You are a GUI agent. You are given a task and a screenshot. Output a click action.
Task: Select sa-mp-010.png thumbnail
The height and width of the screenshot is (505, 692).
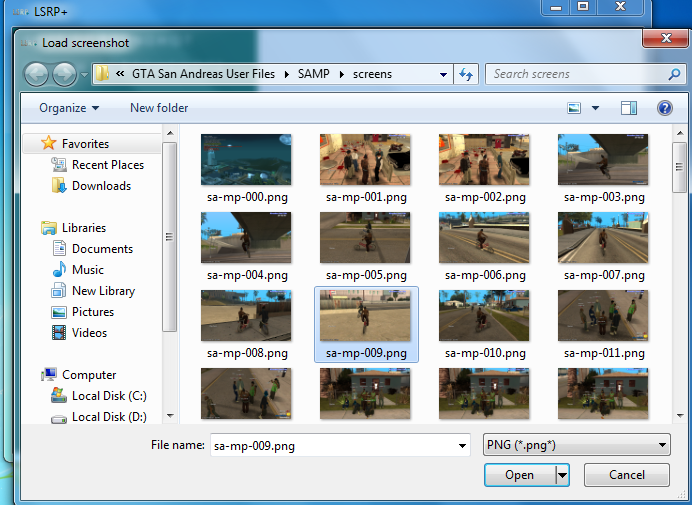pyautogui.click(x=484, y=316)
